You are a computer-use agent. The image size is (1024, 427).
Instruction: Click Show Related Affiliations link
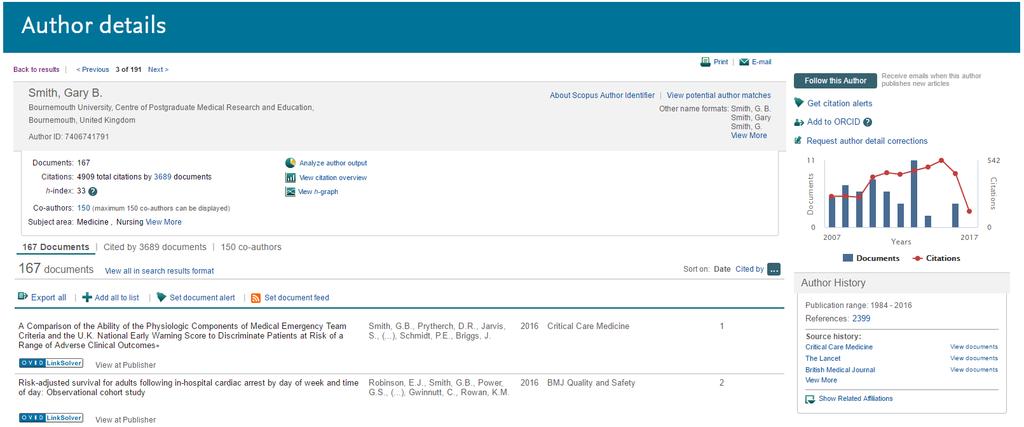coord(856,398)
